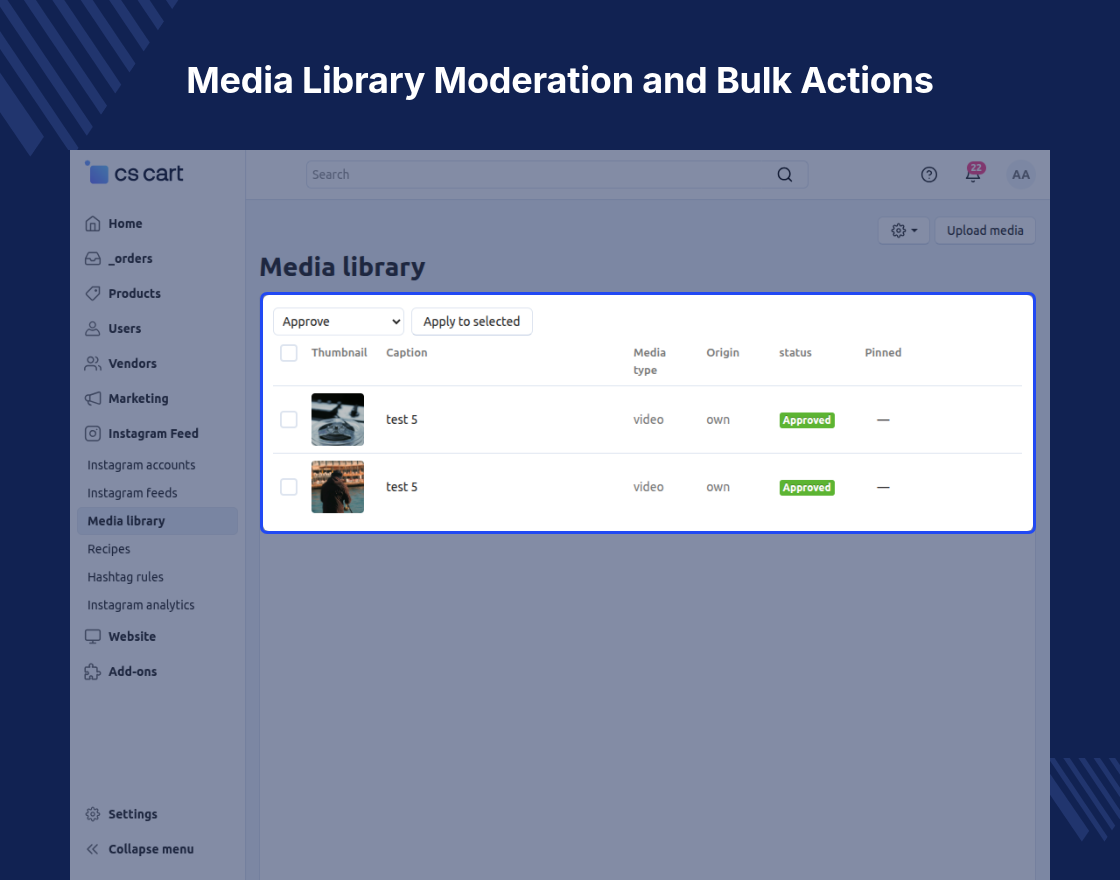Go to the Instagram analytics menu item
The width and height of the screenshot is (1120, 880).
click(141, 605)
